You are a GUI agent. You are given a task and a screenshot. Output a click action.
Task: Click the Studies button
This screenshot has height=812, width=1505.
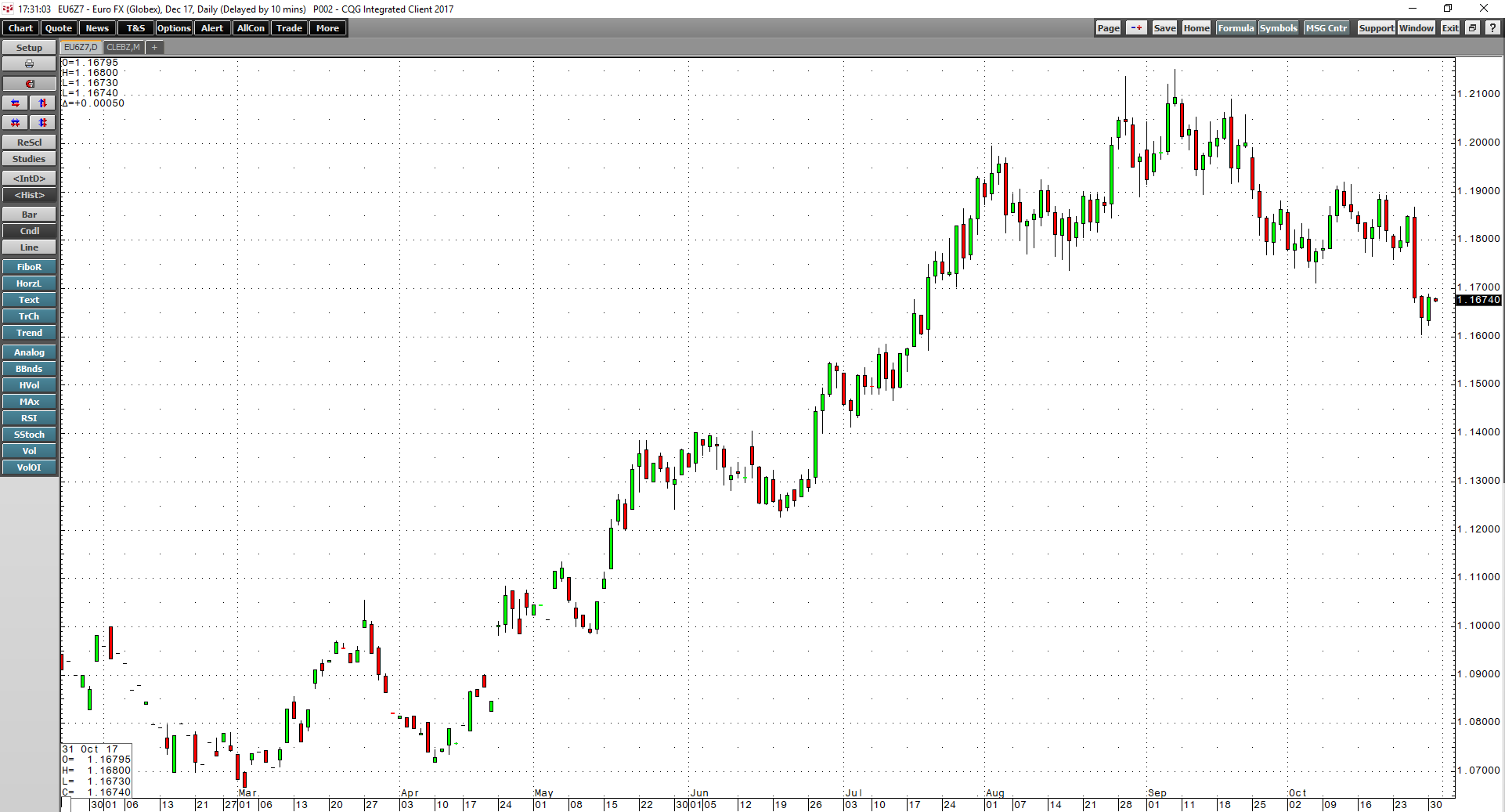click(29, 159)
